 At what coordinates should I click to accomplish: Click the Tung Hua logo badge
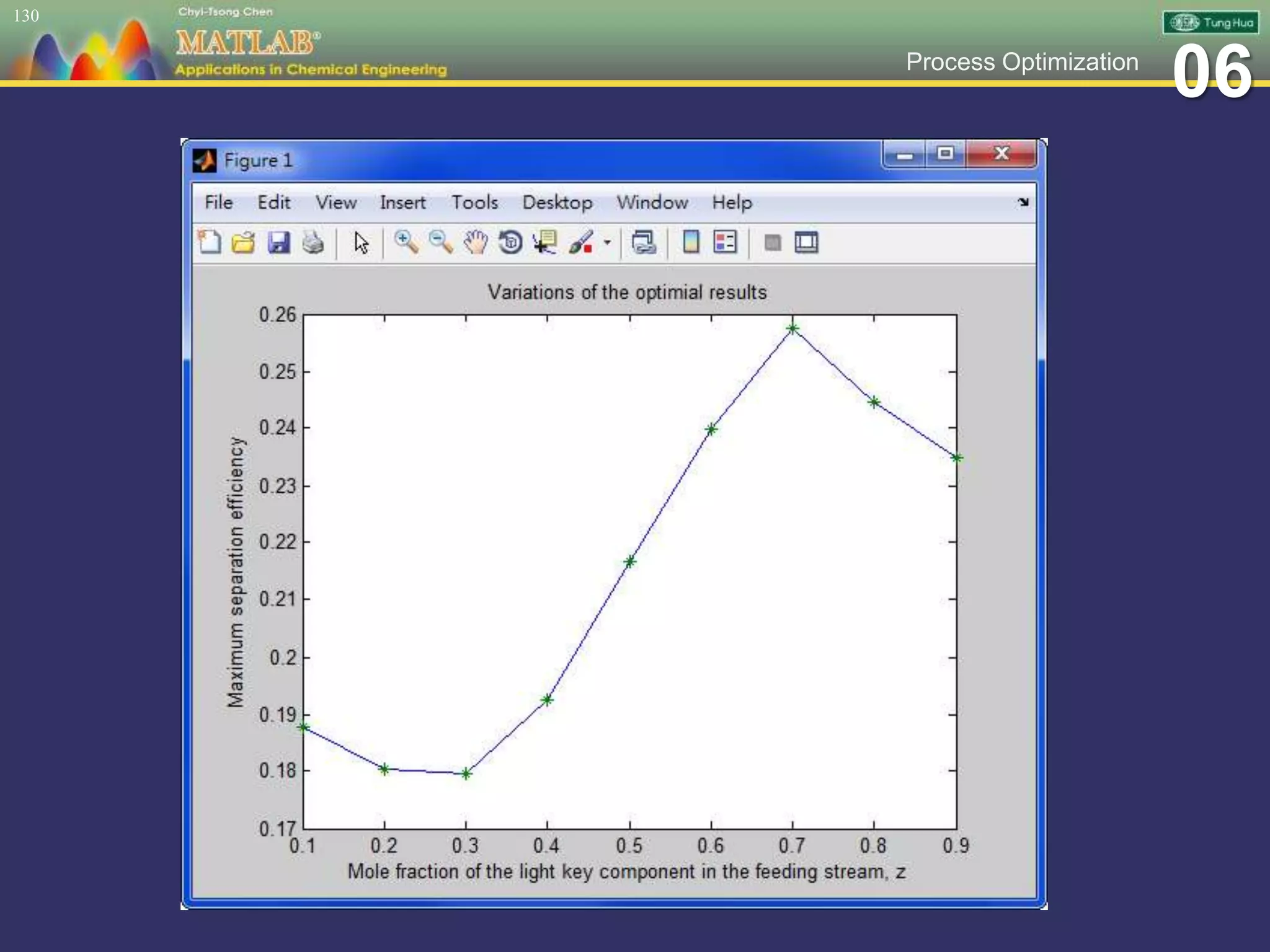1210,23
